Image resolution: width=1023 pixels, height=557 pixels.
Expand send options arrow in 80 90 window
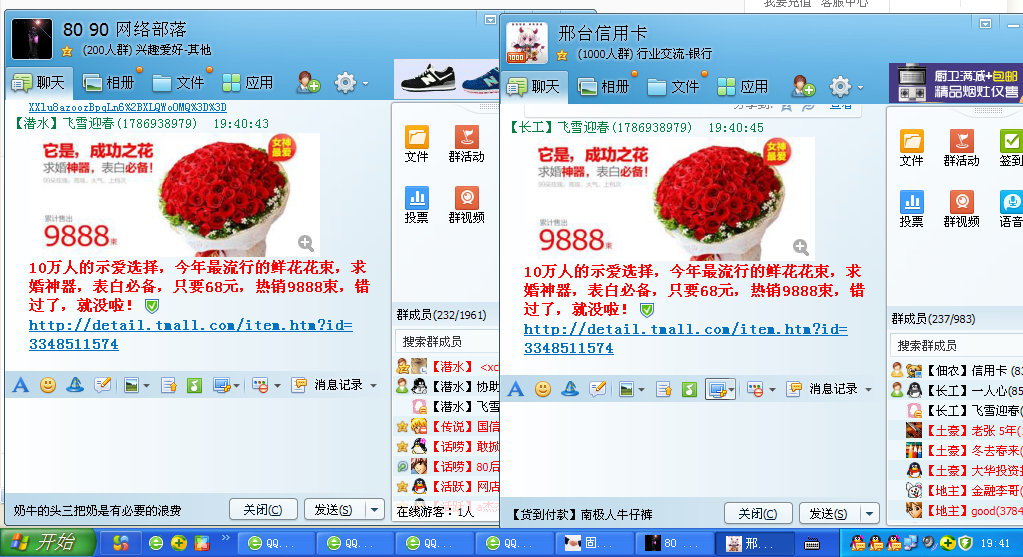374,509
